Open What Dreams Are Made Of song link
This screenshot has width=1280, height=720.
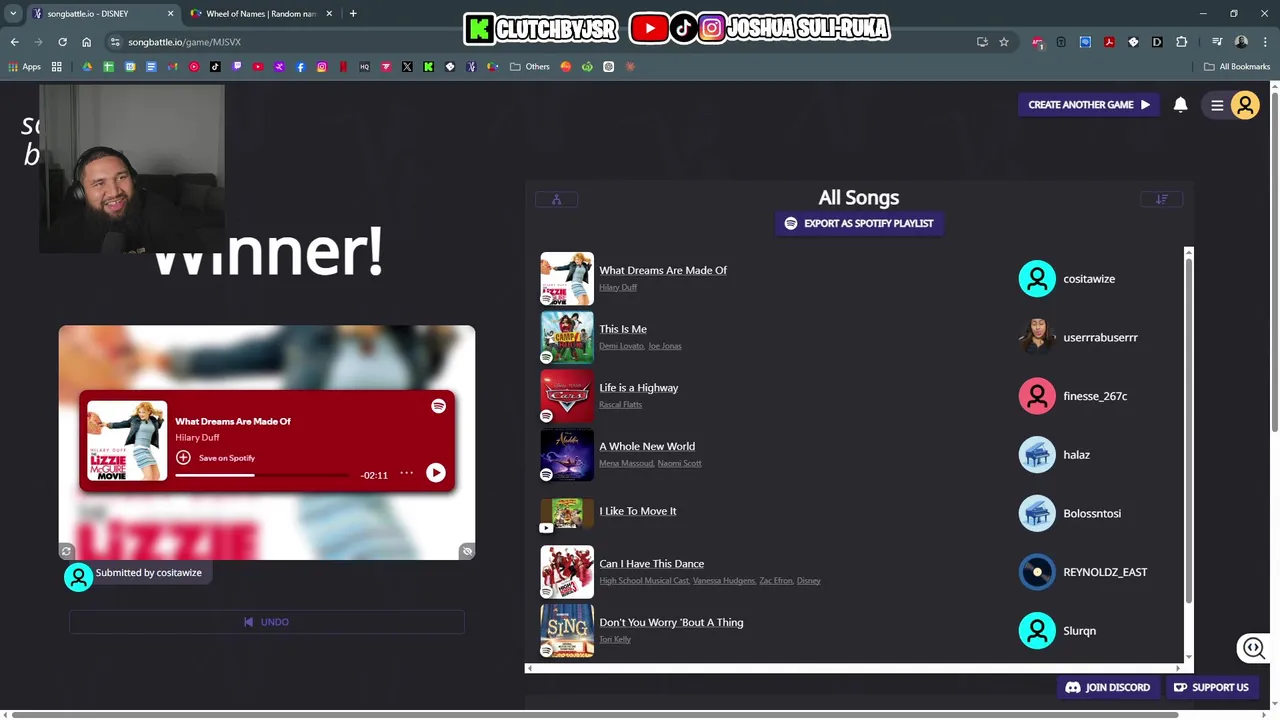pos(663,270)
